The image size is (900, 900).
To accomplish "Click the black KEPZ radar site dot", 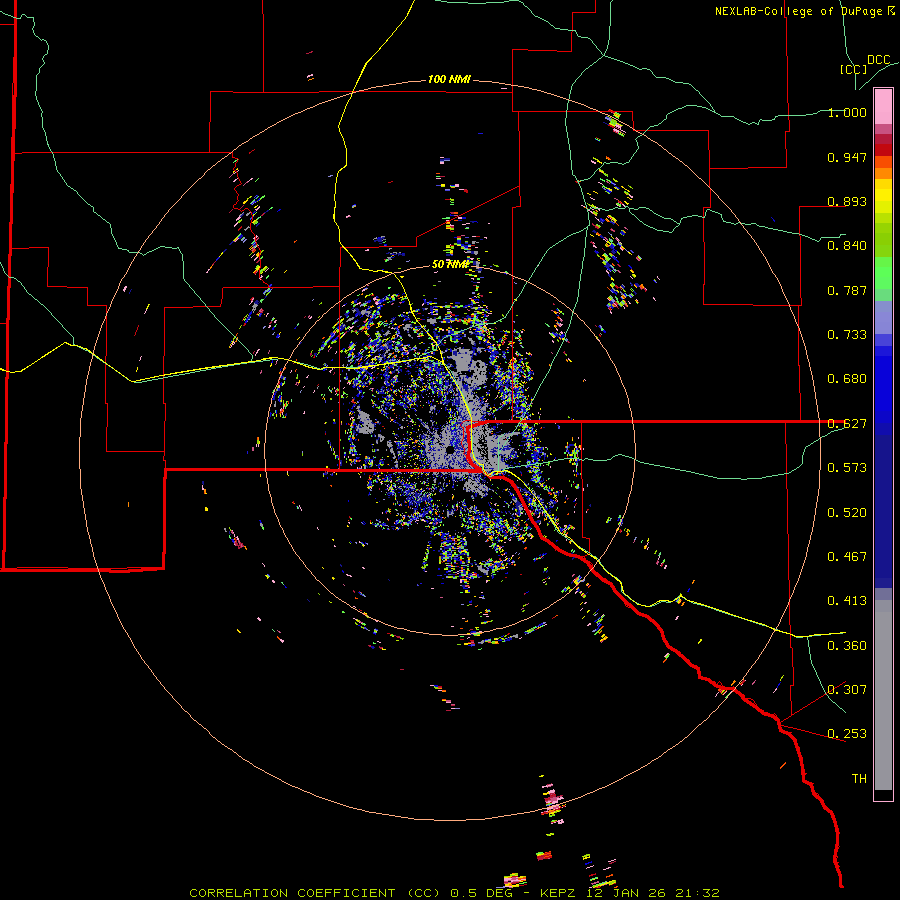I will pyautogui.click(x=450, y=450).
